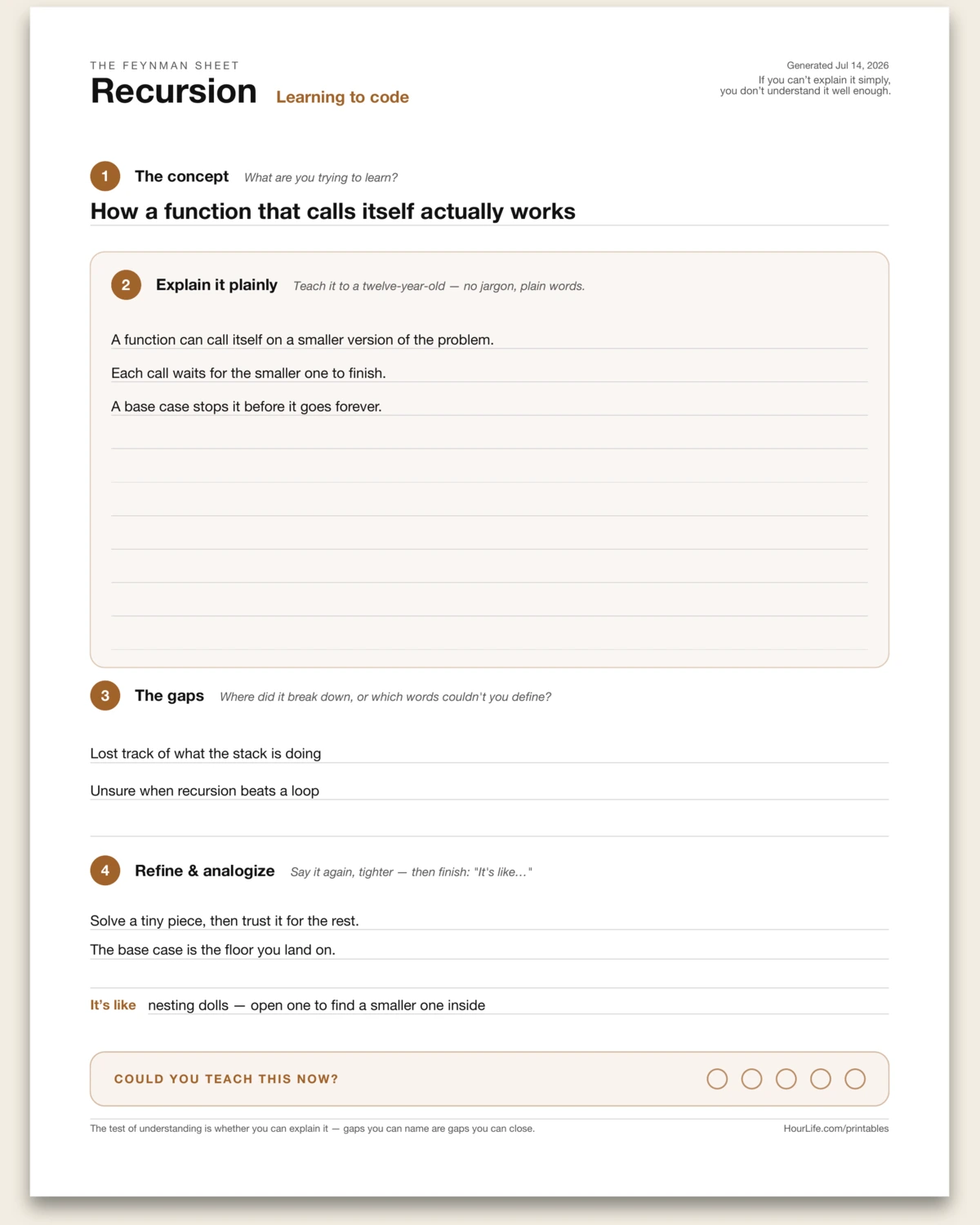Click the step 4 numbered circle

(105, 871)
